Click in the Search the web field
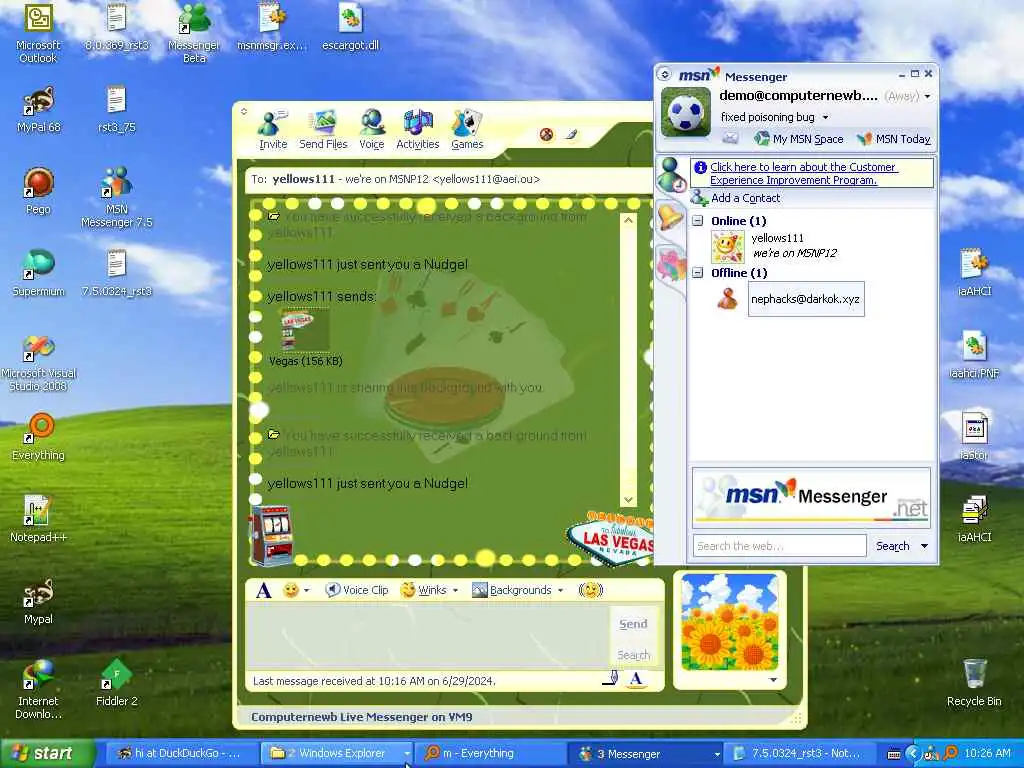 point(780,546)
